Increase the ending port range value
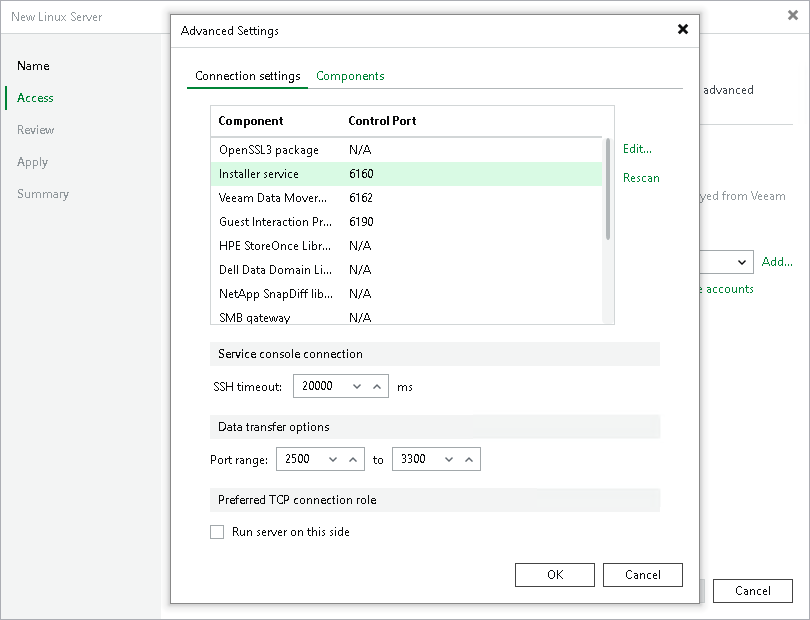The image size is (810, 620). pos(469,460)
